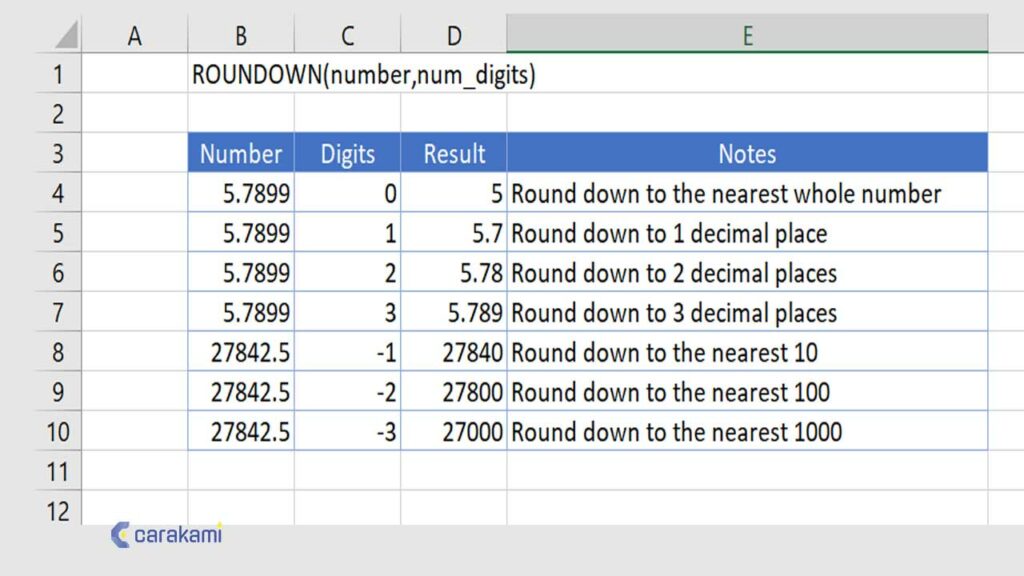Select the Notes column header cell
The image size is (1024, 576).
746,154
